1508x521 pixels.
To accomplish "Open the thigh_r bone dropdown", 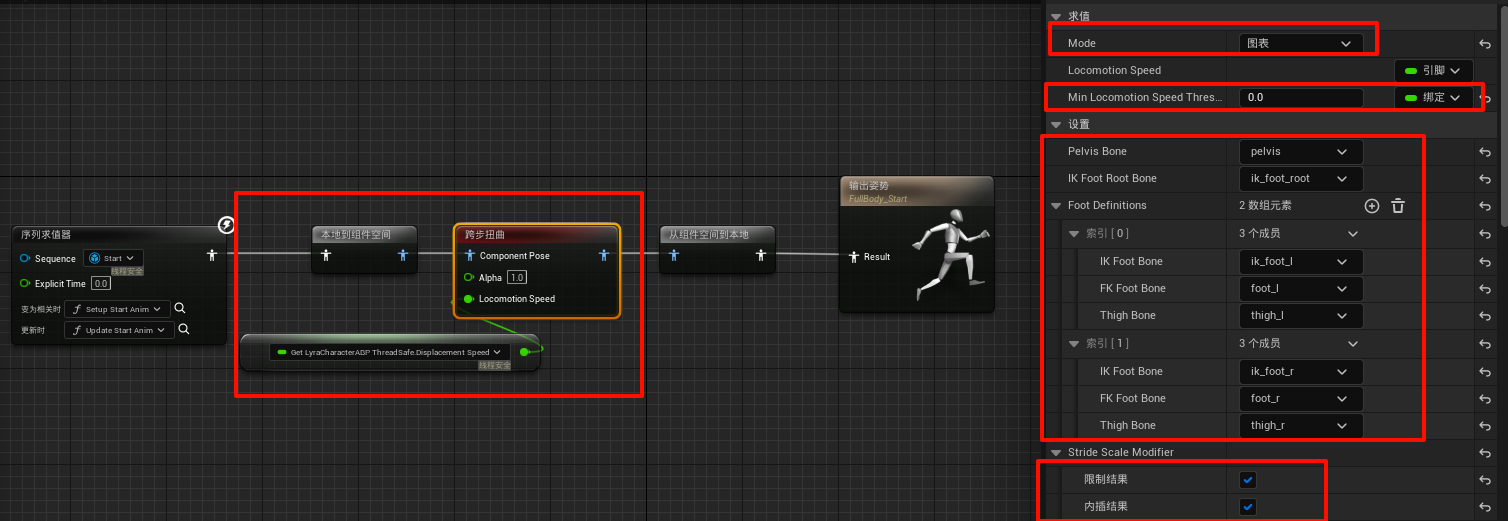I will pos(1301,425).
